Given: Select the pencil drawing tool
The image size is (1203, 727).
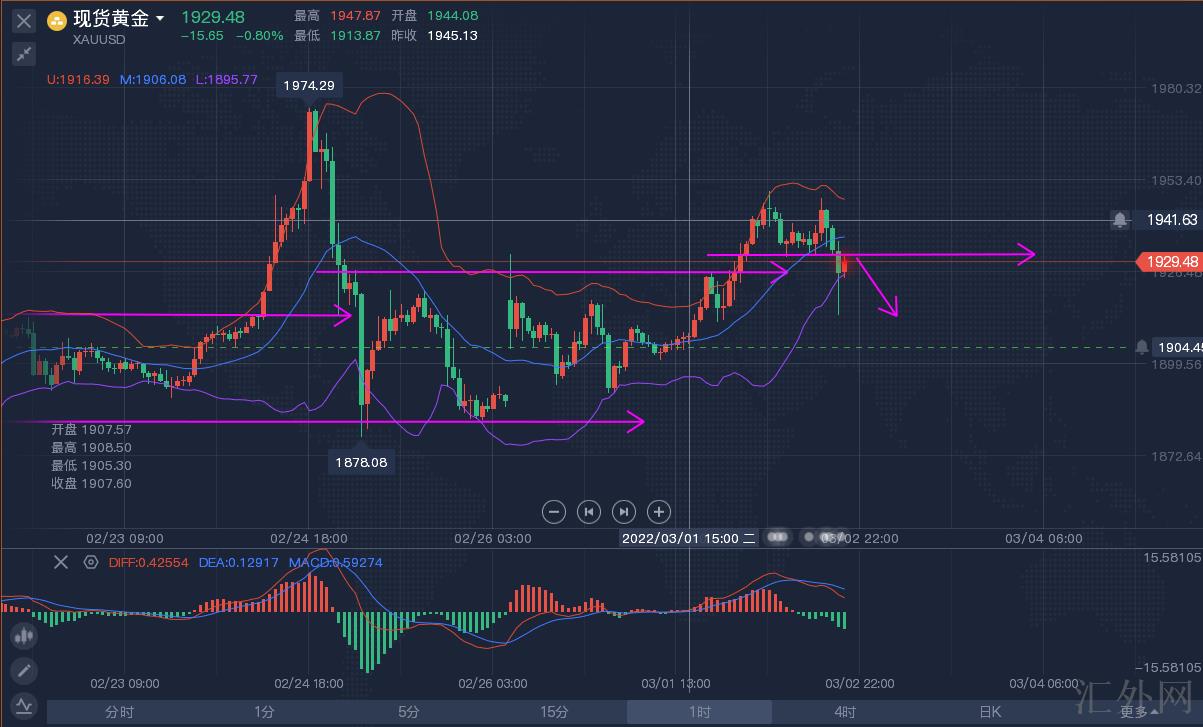Looking at the screenshot, I should (x=24, y=669).
